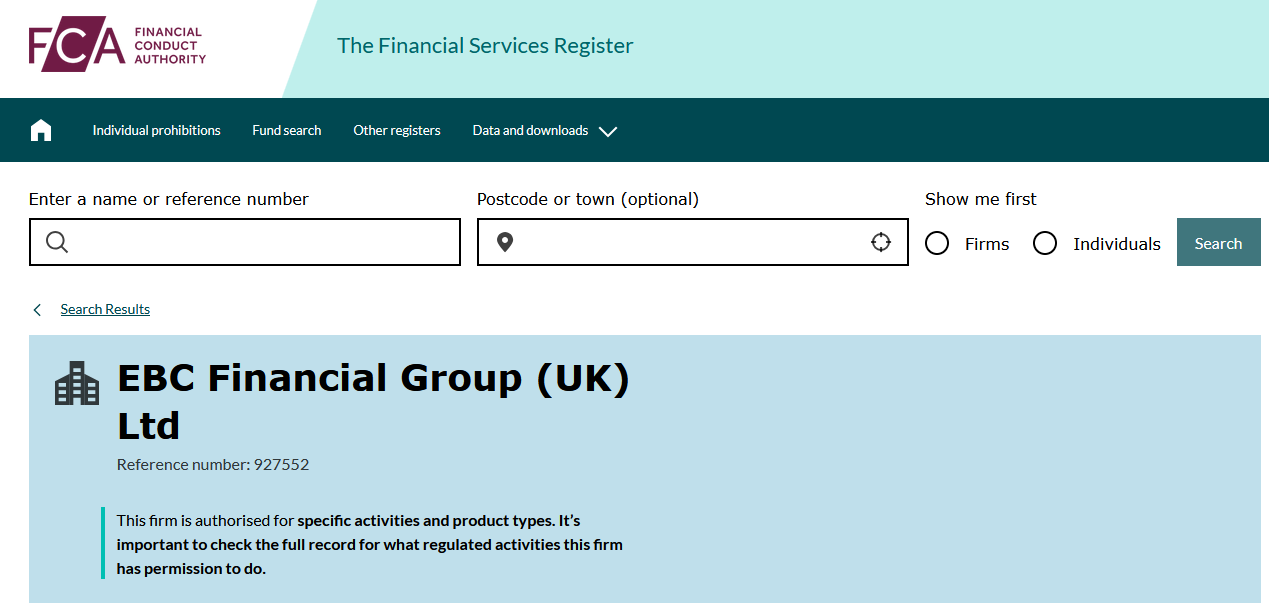
Task: Use current location crosshair icon
Action: pyautogui.click(x=880, y=242)
